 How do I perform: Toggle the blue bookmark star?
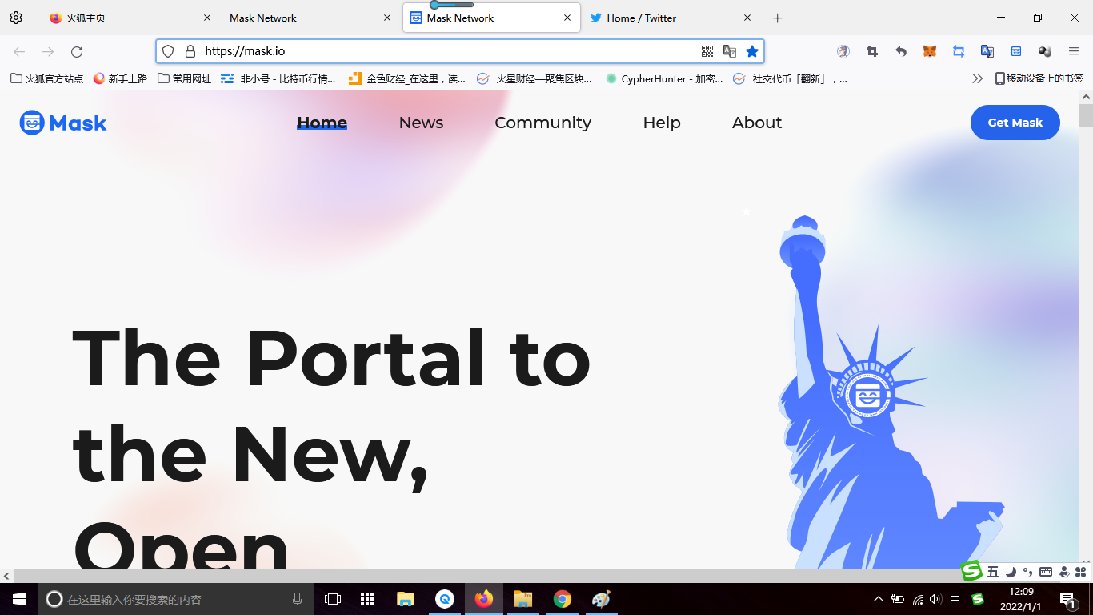(x=752, y=51)
